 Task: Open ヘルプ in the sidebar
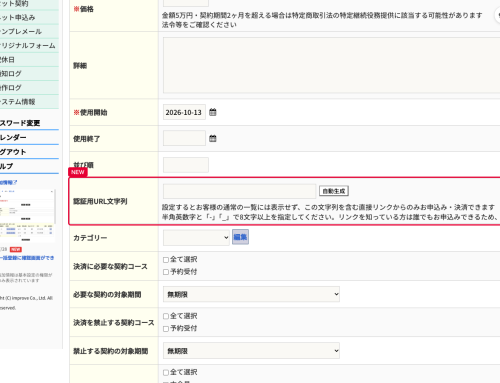click(29, 166)
